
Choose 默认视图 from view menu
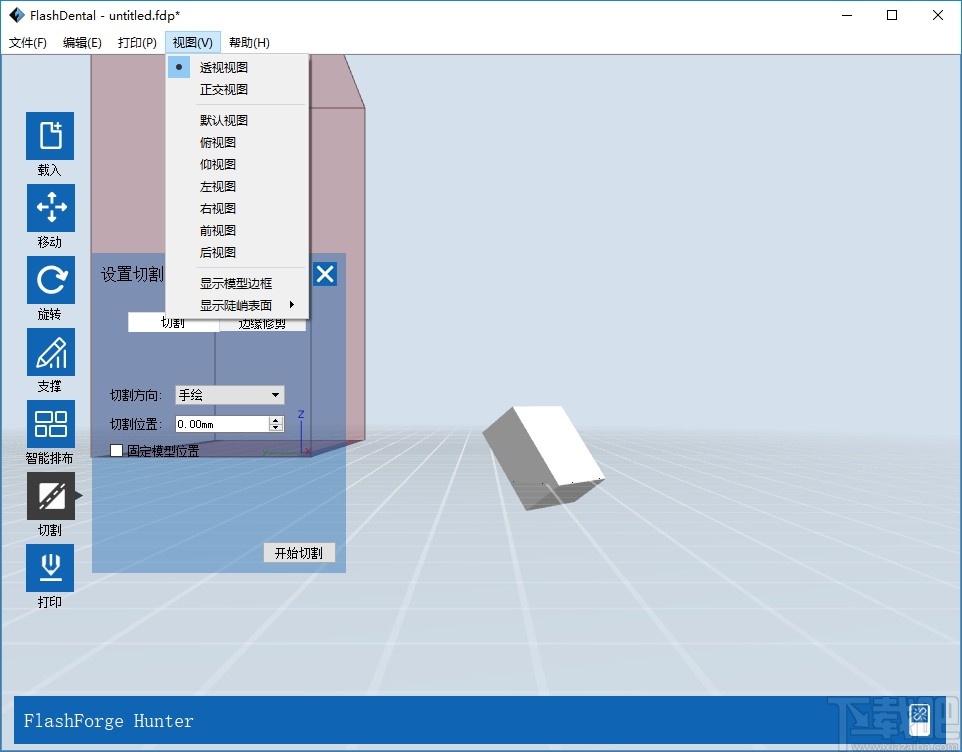click(x=237, y=120)
